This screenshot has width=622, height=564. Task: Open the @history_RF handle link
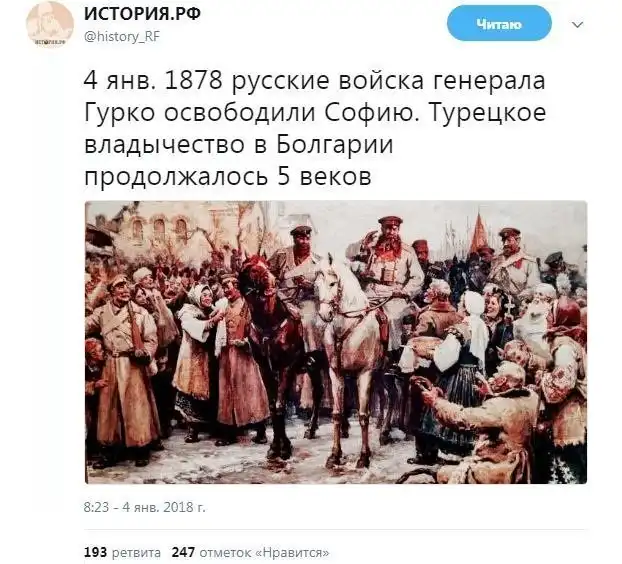pos(121,36)
